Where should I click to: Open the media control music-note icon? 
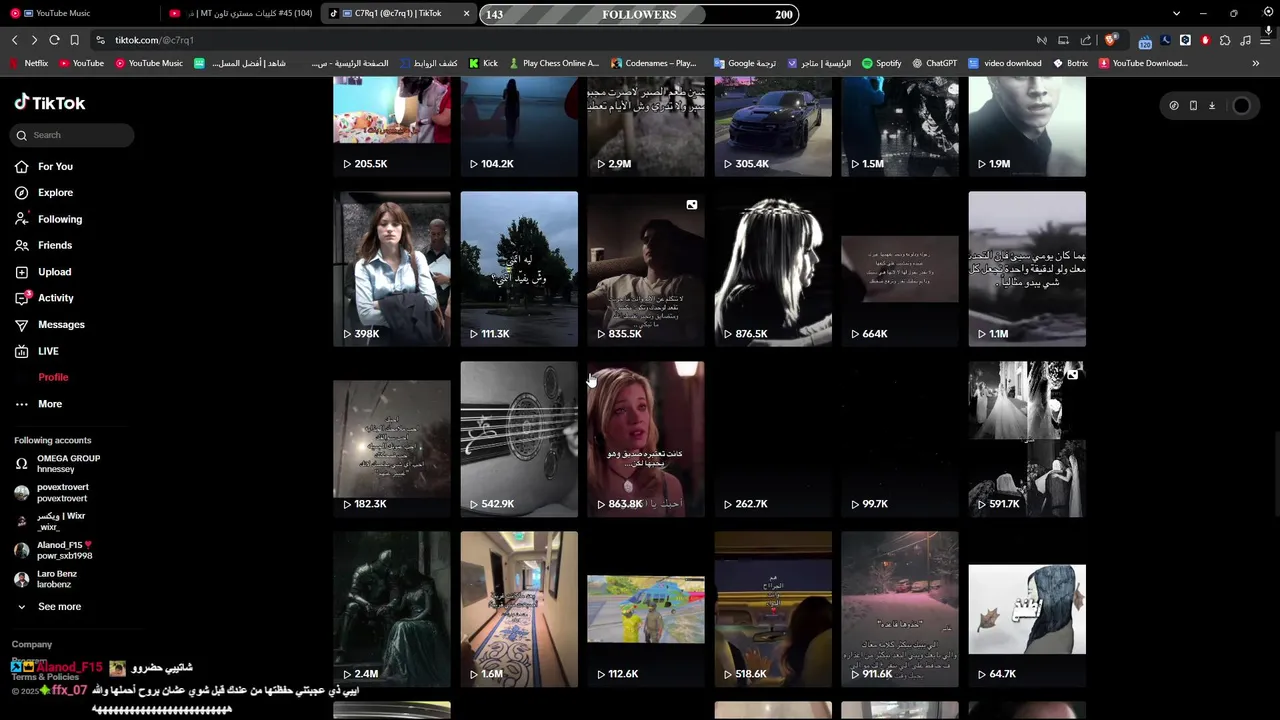pos(1245,40)
